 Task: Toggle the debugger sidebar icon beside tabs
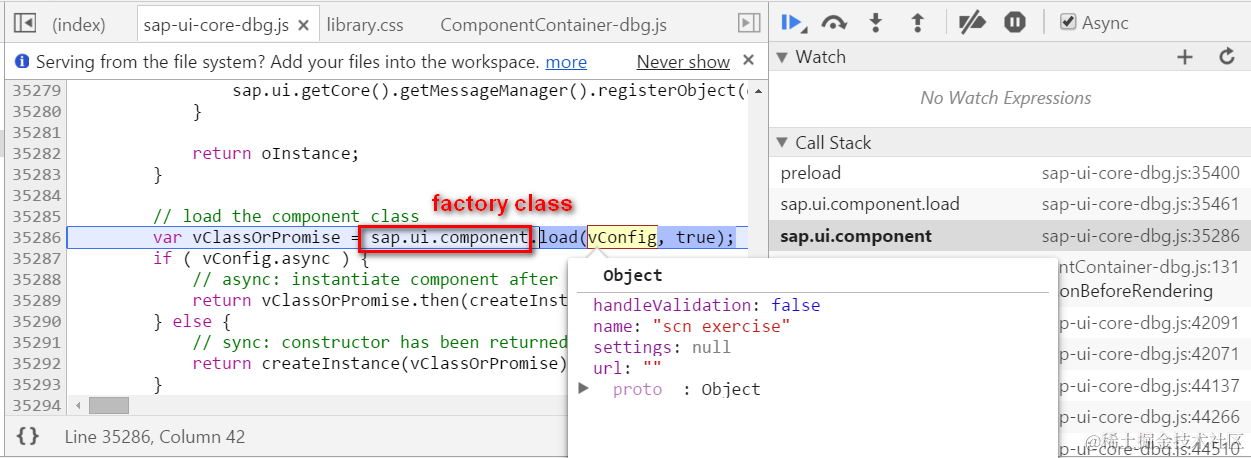tap(747, 22)
